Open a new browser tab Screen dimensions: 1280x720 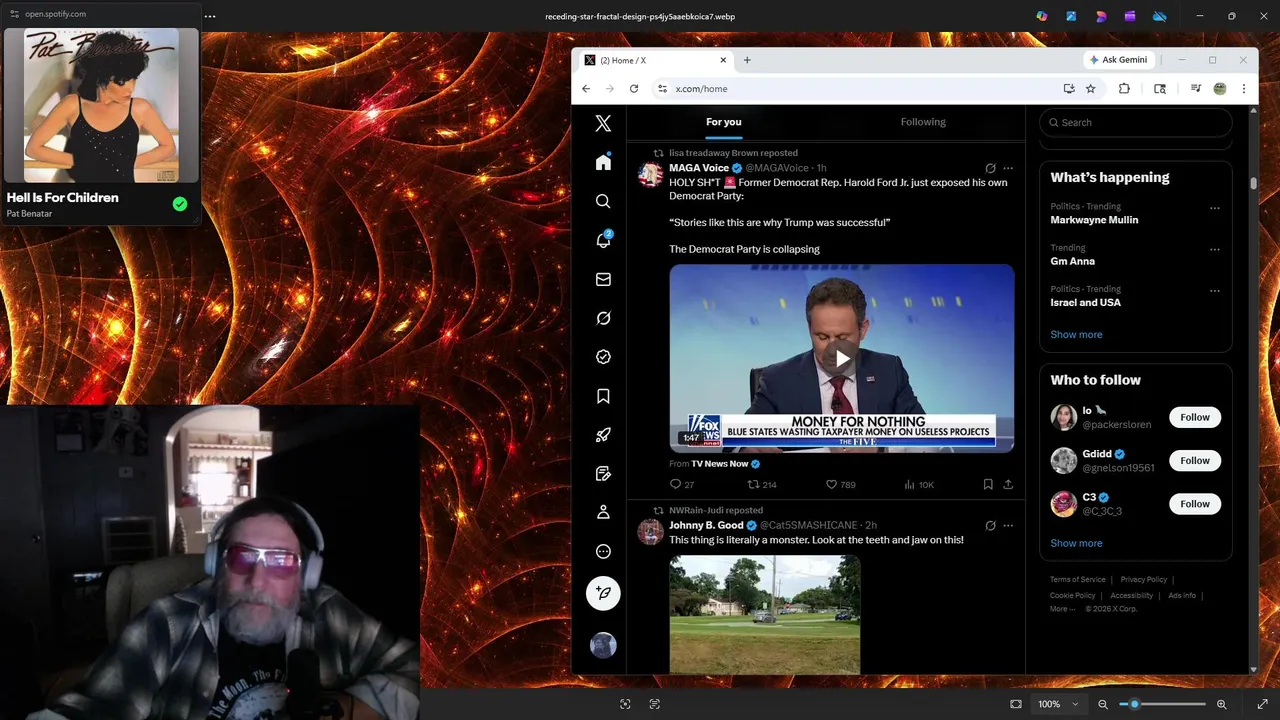(x=746, y=60)
